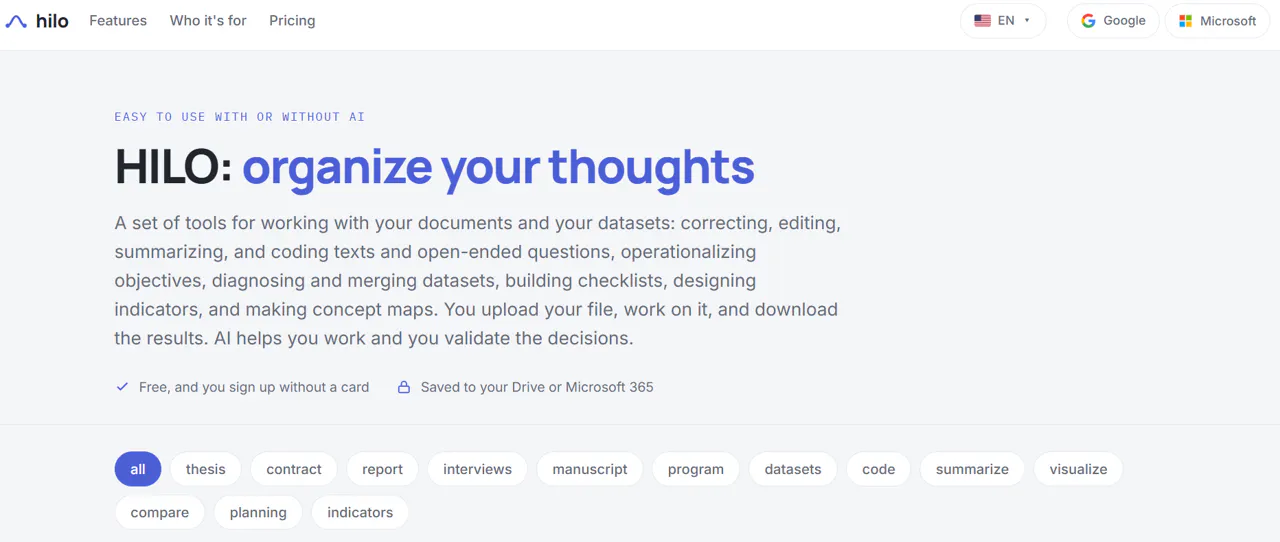This screenshot has height=542, width=1280.
Task: Toggle the 'thesis' filter chip
Action: click(x=206, y=469)
